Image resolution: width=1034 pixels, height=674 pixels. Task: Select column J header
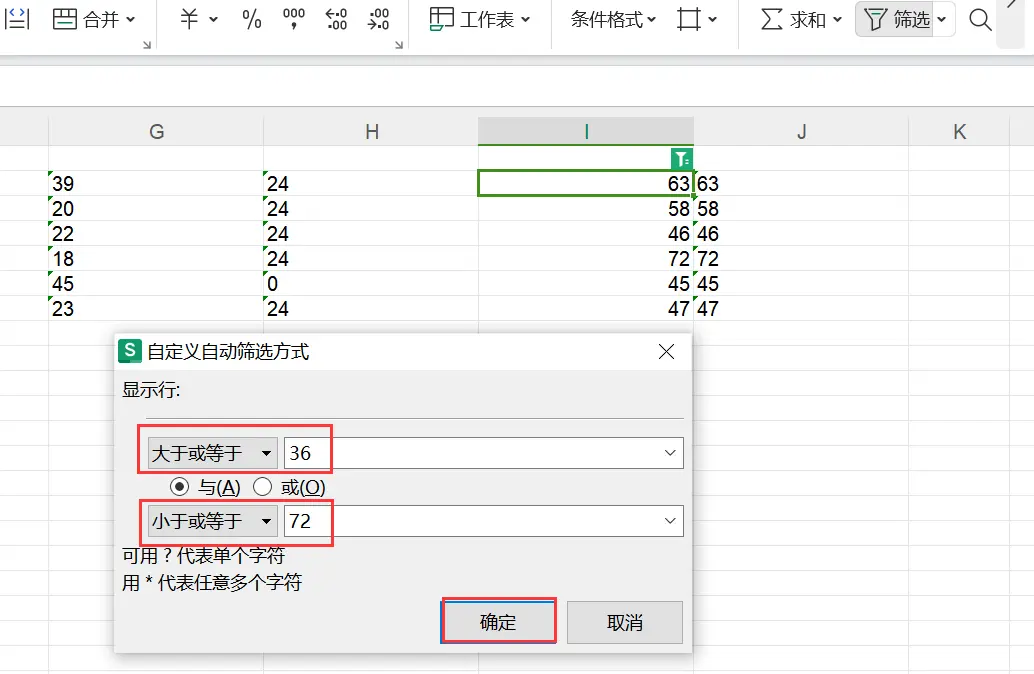(801, 131)
